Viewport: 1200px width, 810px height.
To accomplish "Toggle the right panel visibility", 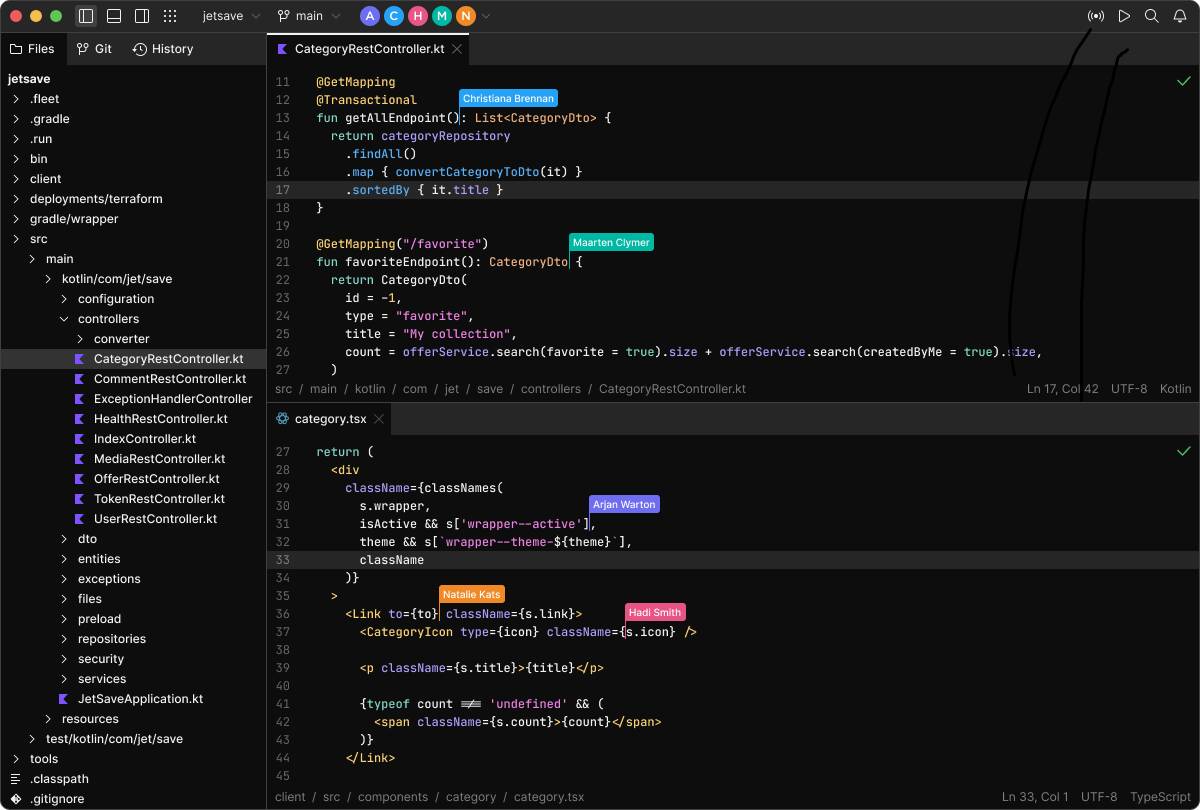I will [141, 16].
